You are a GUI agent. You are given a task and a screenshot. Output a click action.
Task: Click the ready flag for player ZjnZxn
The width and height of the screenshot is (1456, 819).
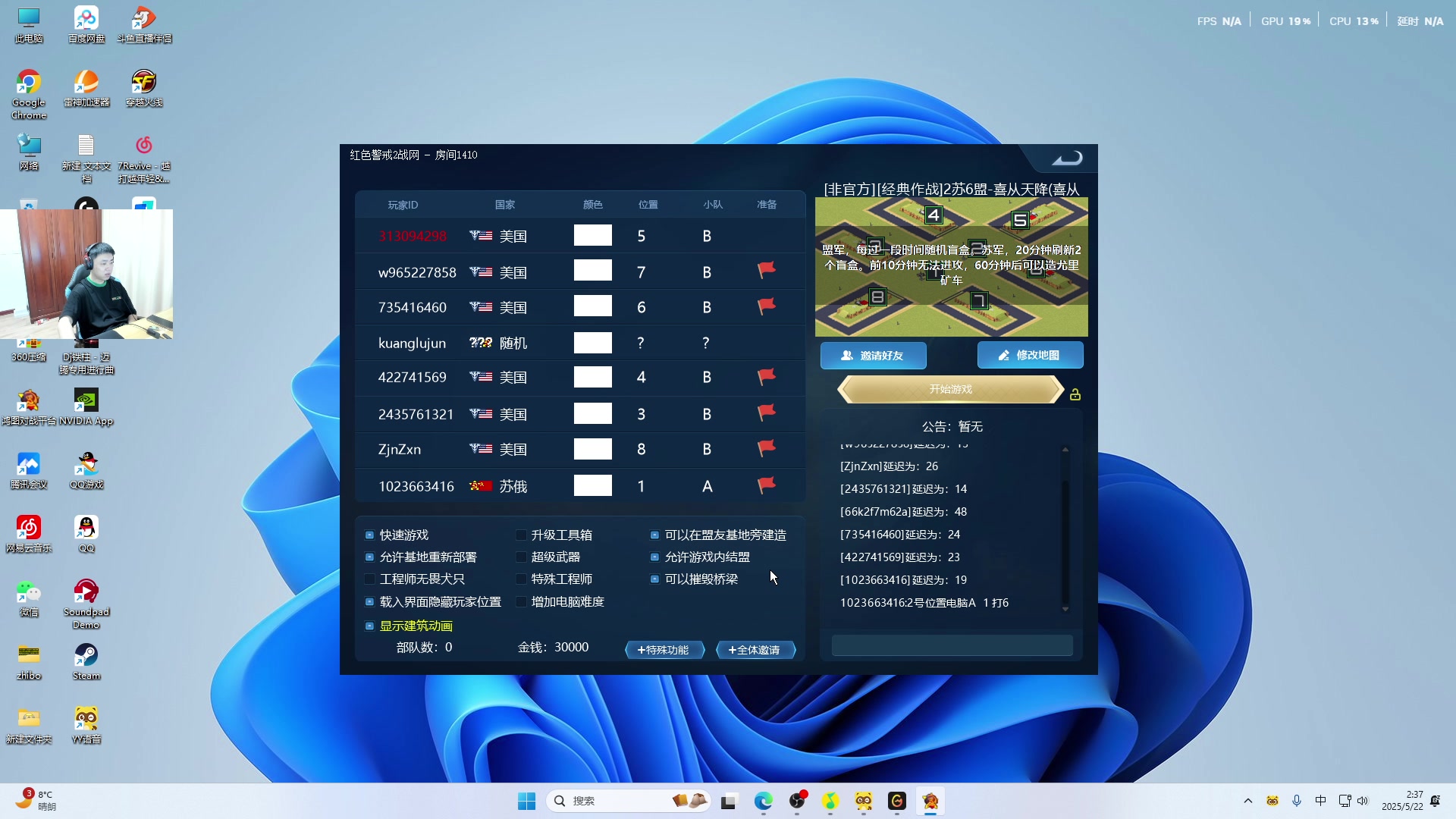coord(767,448)
